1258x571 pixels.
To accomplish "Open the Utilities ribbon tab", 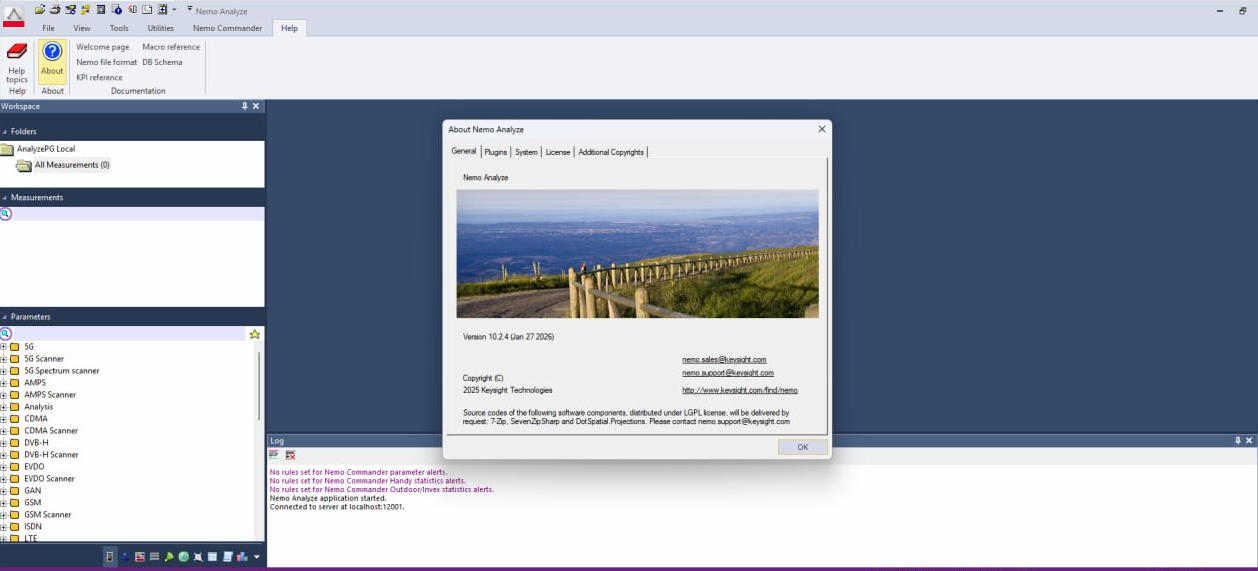I will click(160, 28).
